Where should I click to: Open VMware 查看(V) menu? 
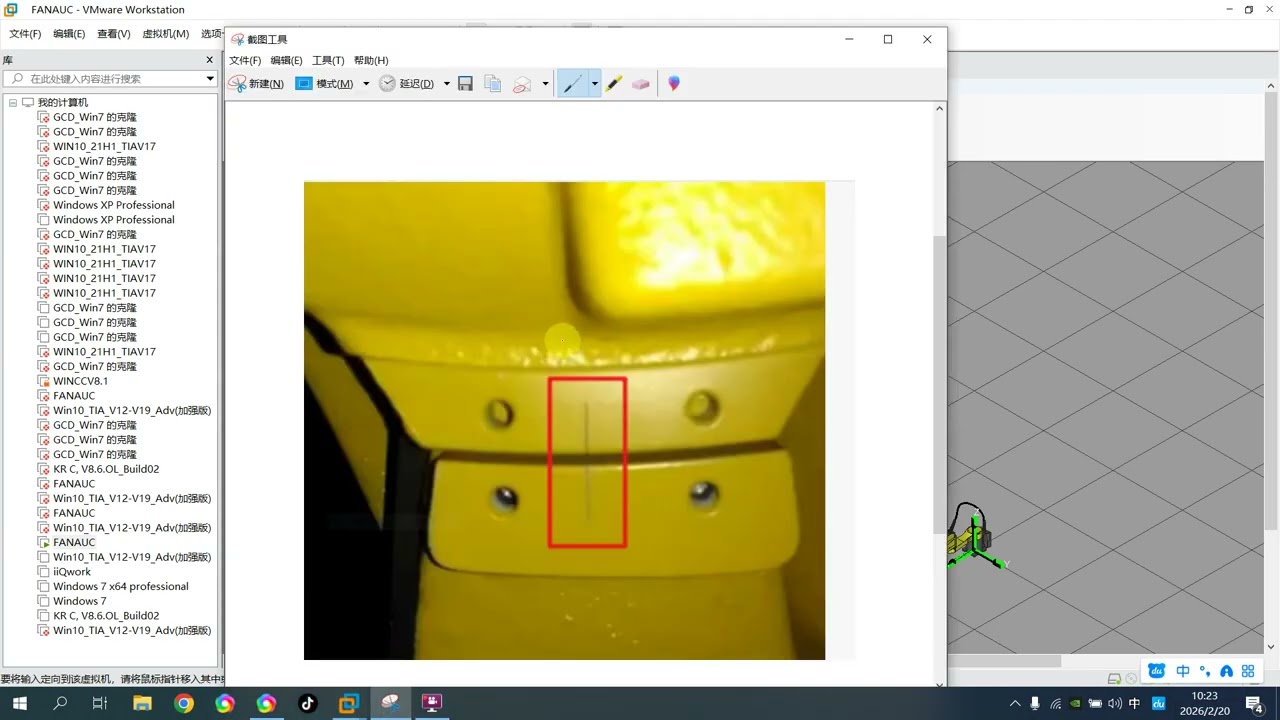(113, 34)
